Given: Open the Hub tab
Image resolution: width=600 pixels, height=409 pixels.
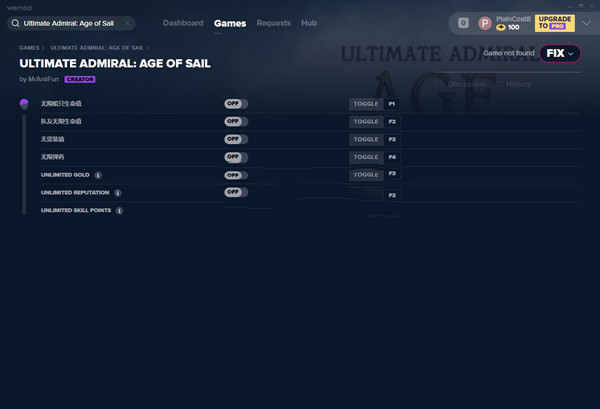Looking at the screenshot, I should click(x=309, y=23).
